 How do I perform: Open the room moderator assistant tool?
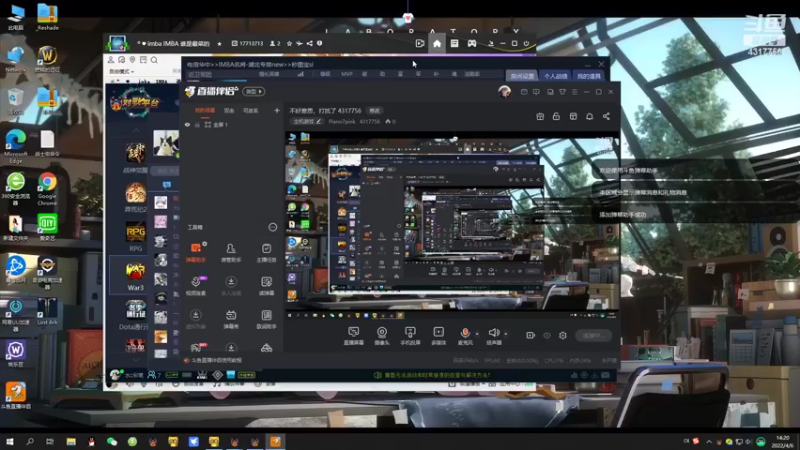coord(231,252)
